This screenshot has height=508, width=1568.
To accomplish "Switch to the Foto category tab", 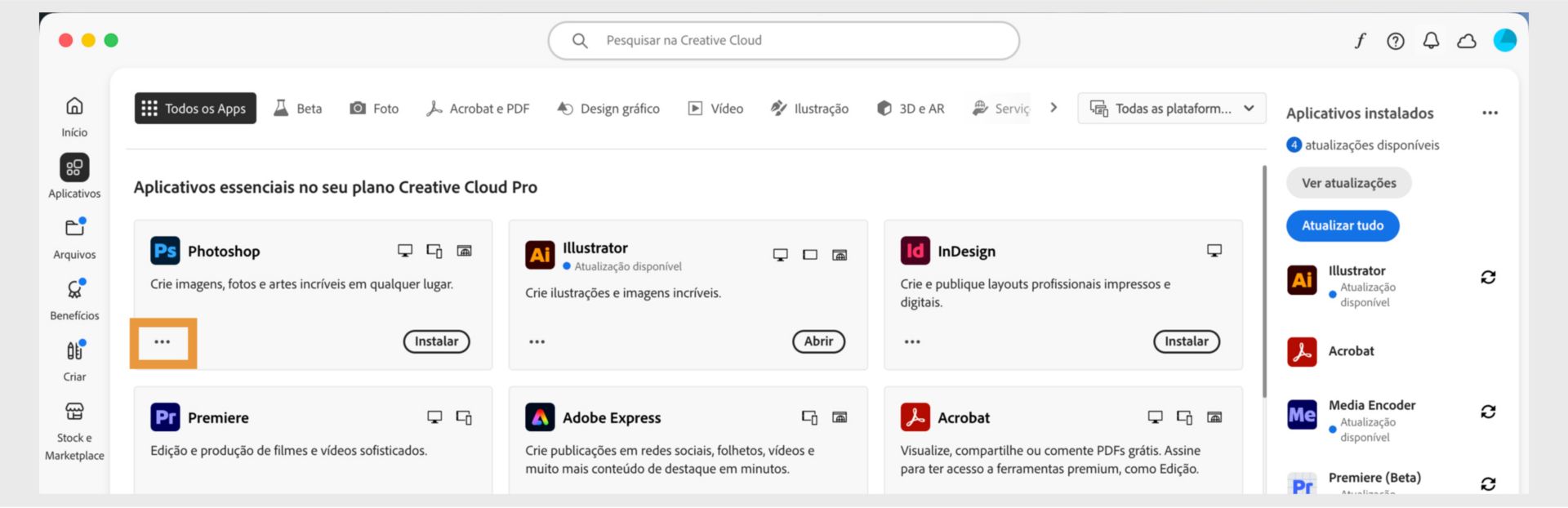I will point(374,109).
